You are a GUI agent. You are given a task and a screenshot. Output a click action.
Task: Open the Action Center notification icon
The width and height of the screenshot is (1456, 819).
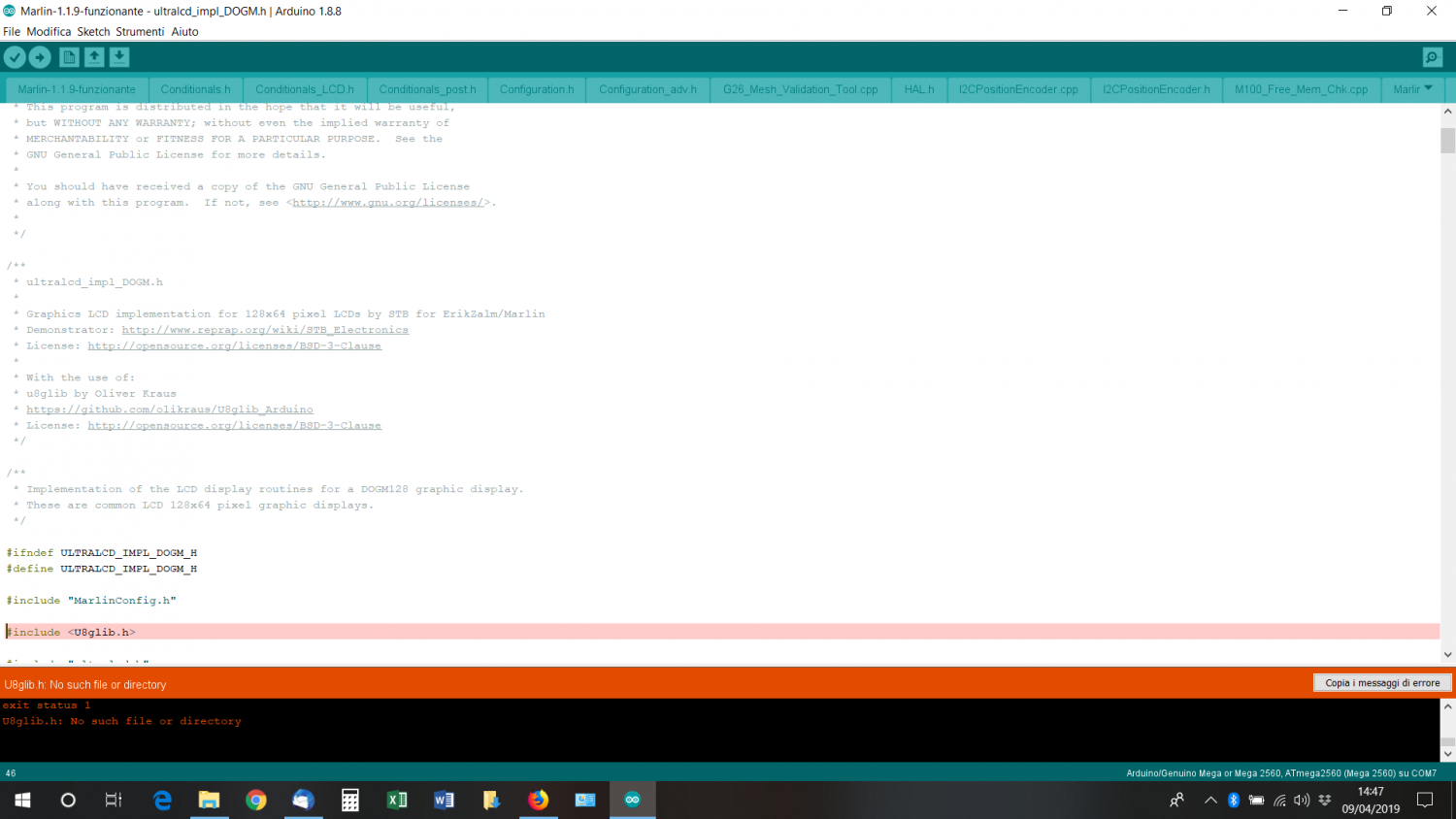click(1425, 800)
